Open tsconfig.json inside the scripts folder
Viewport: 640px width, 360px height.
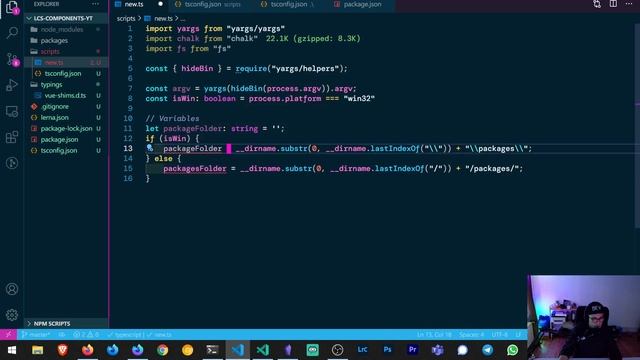coord(62,73)
